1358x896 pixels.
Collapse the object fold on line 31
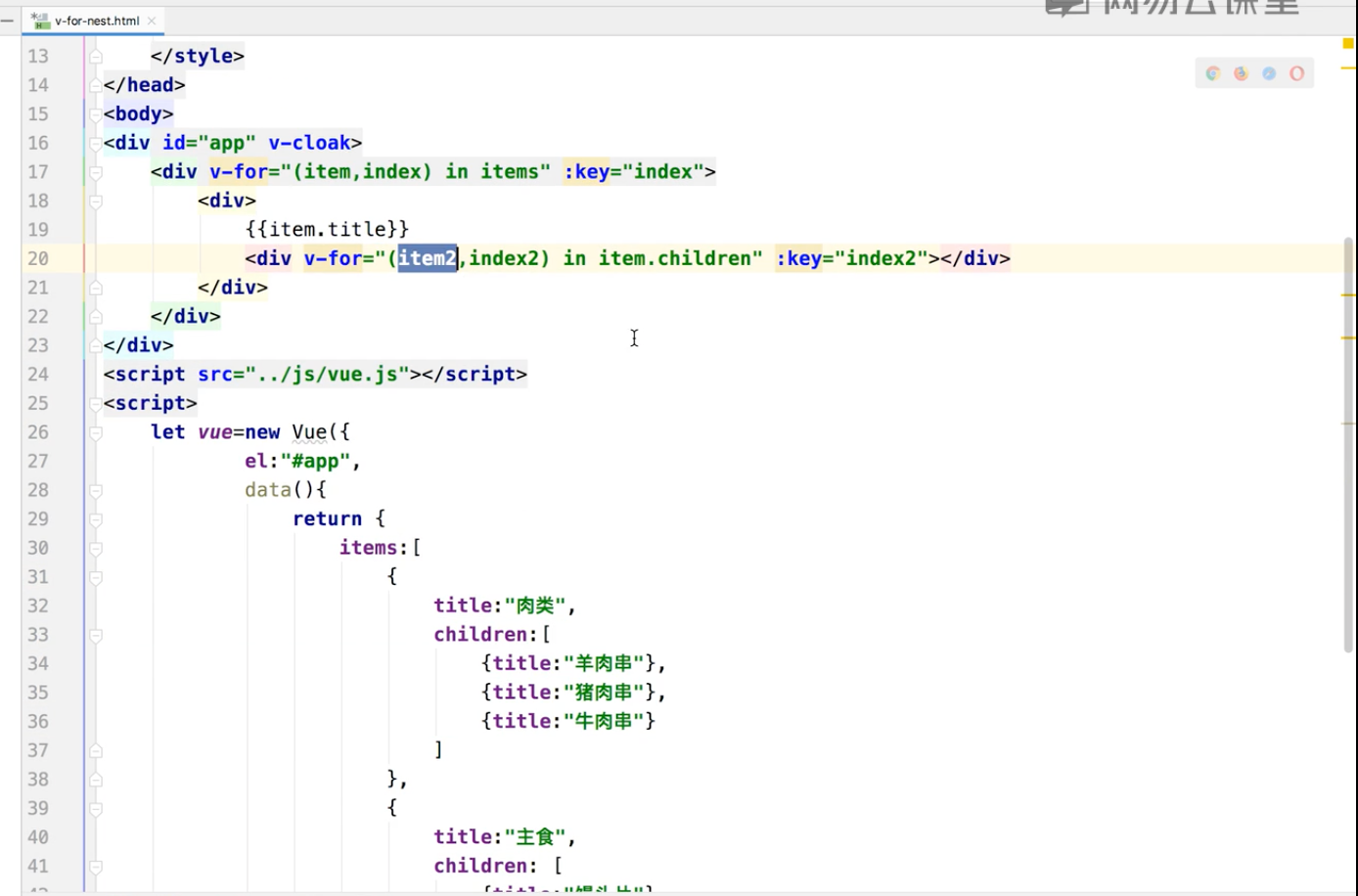[96, 577]
